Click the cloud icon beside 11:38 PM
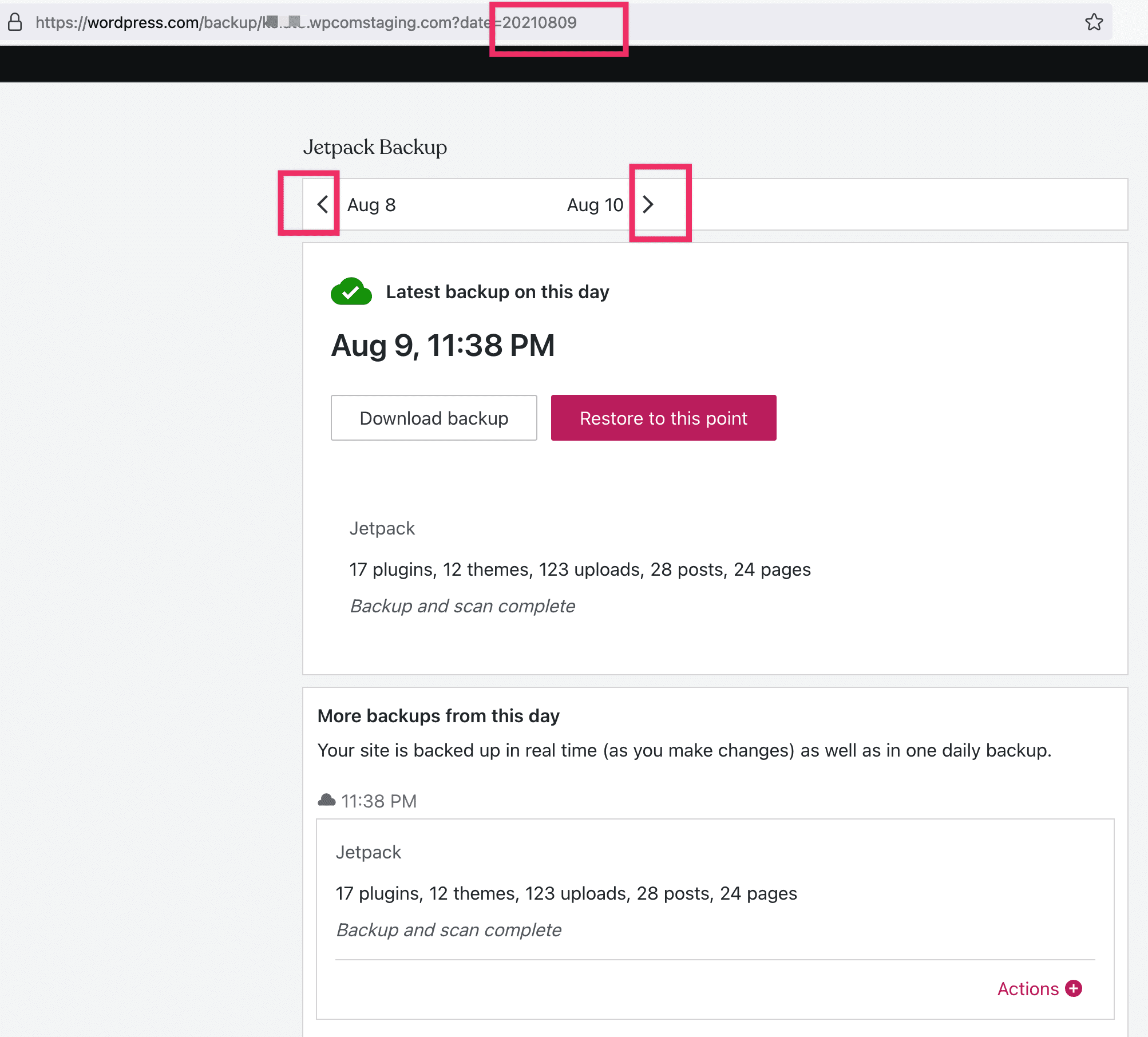Screen dimensions: 1148x1037 pyautogui.click(x=326, y=800)
